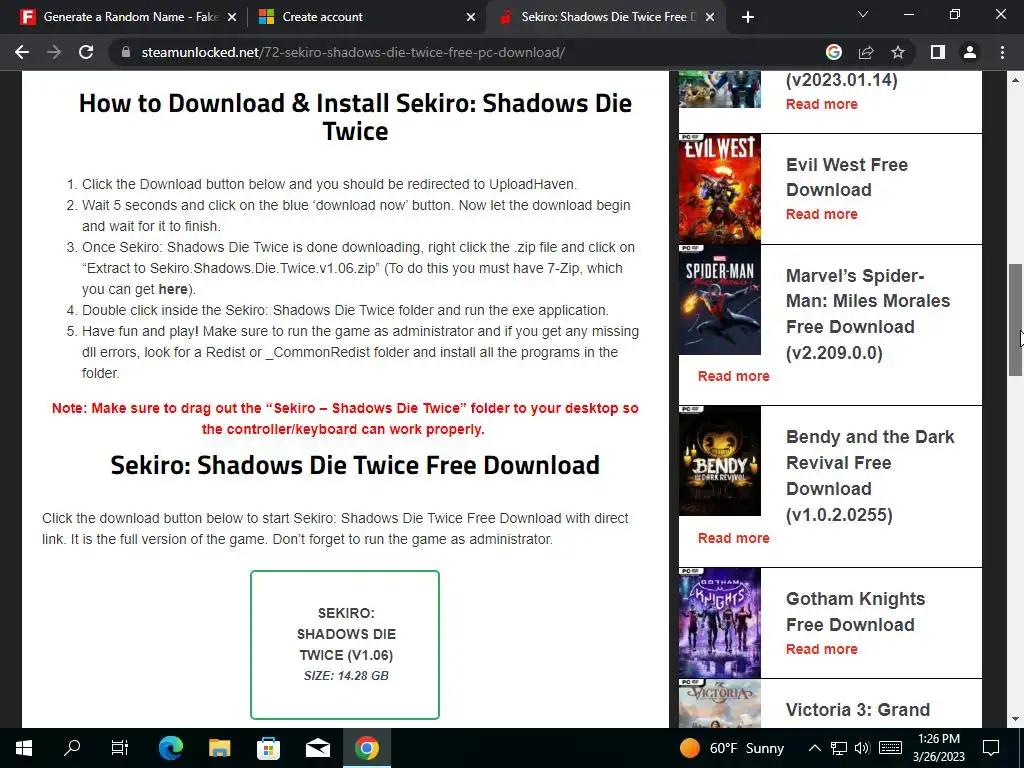Click Read more under Gotham Knights
Image resolution: width=1024 pixels, height=768 pixels.
point(822,649)
